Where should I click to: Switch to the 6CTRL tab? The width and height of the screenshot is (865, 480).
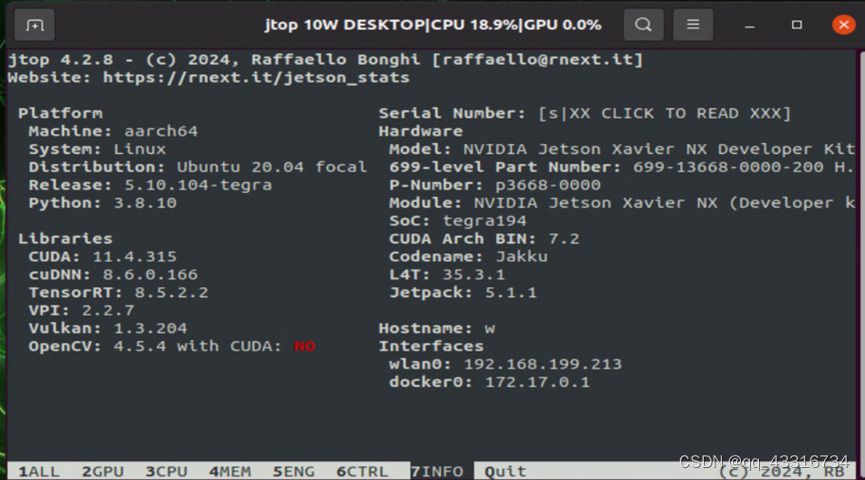click(x=362, y=472)
